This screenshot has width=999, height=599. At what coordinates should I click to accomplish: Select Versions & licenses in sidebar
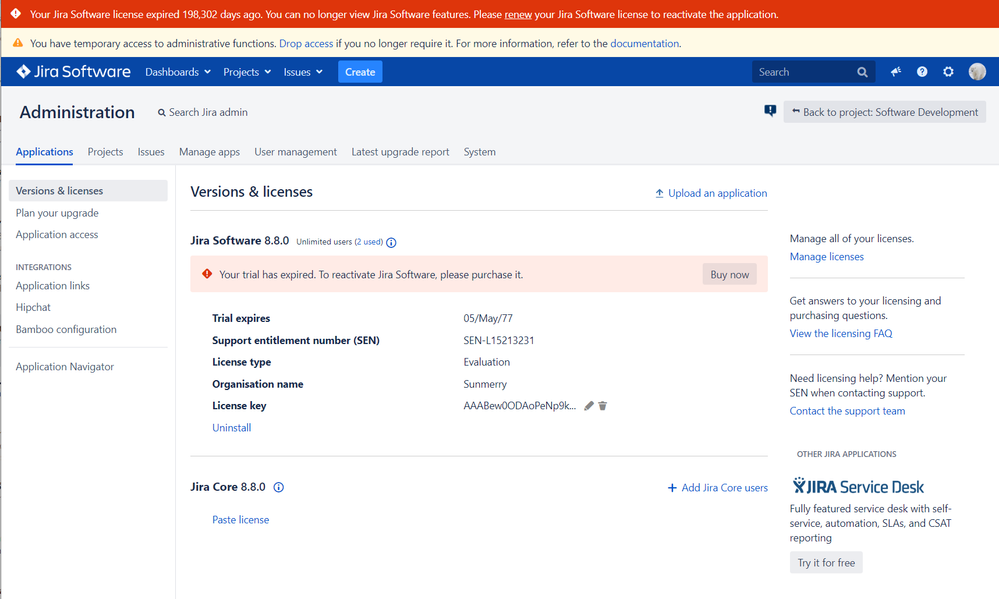click(88, 191)
